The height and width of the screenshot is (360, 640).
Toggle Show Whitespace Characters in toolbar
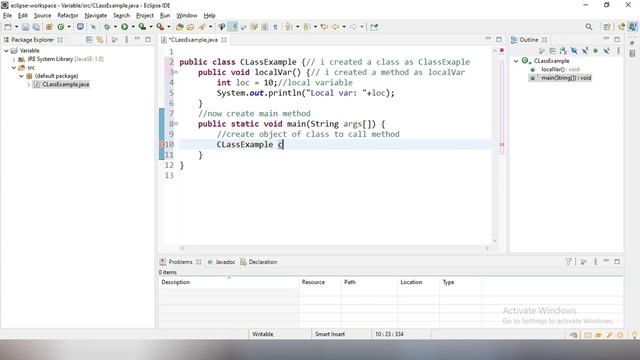coord(276,27)
